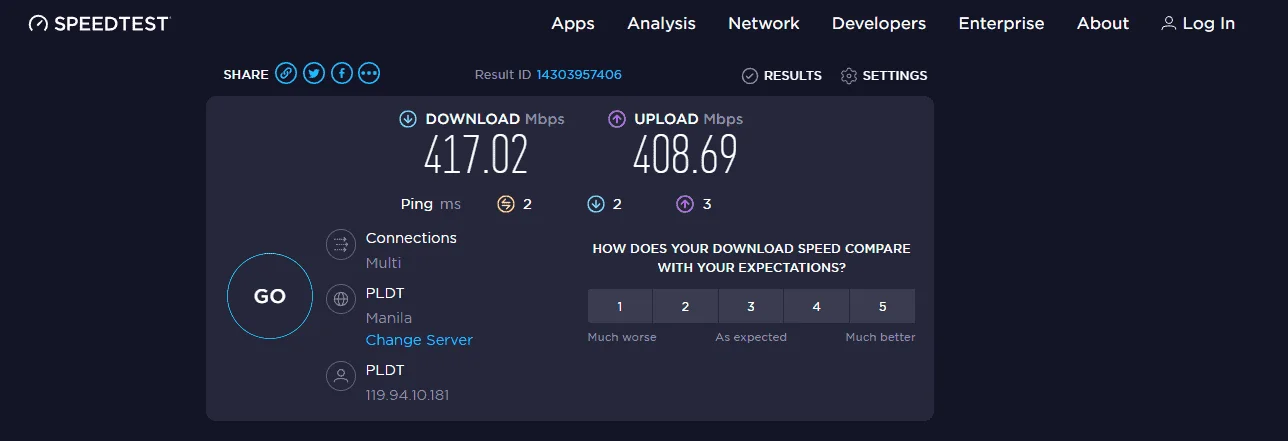Click the download arrow icon beside DOWNLOAD
The height and width of the screenshot is (441, 1288).
point(408,119)
